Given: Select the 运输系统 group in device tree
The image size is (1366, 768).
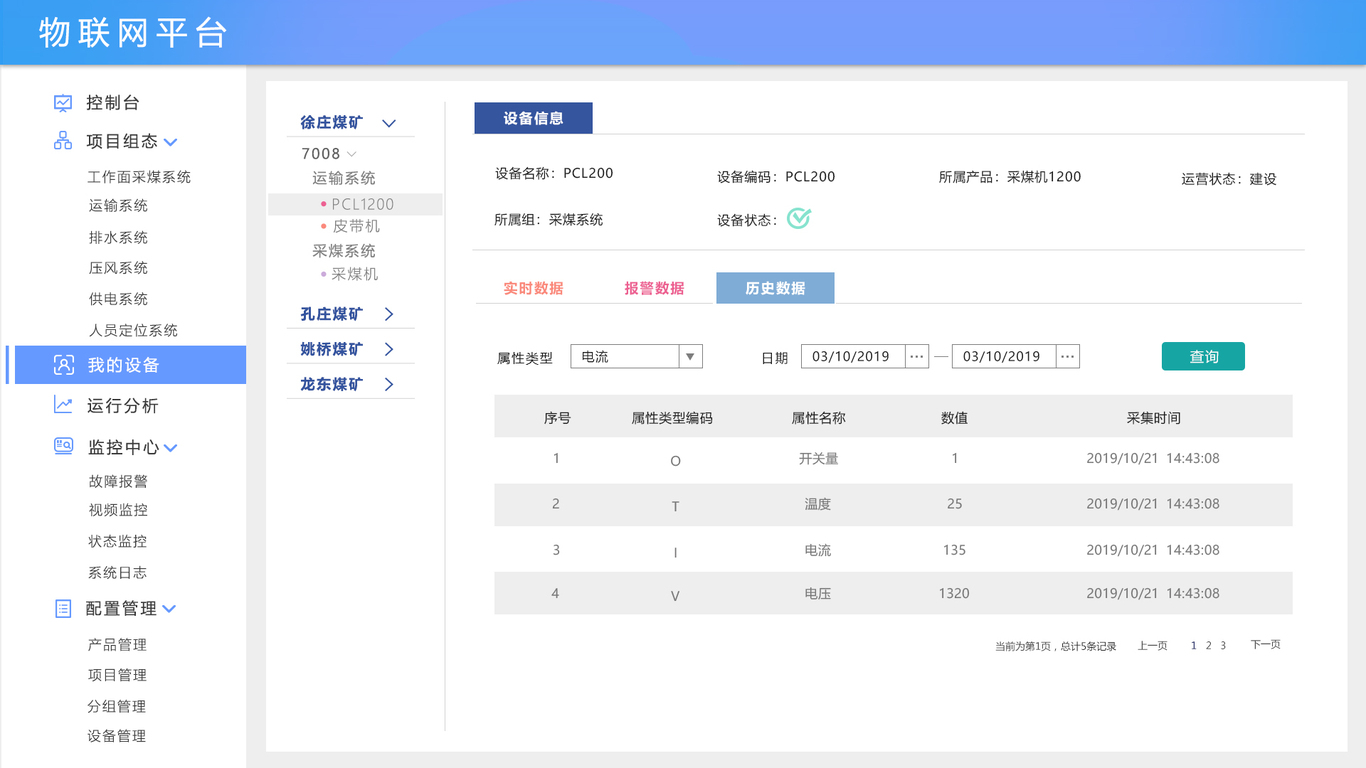Looking at the screenshot, I should tap(344, 178).
